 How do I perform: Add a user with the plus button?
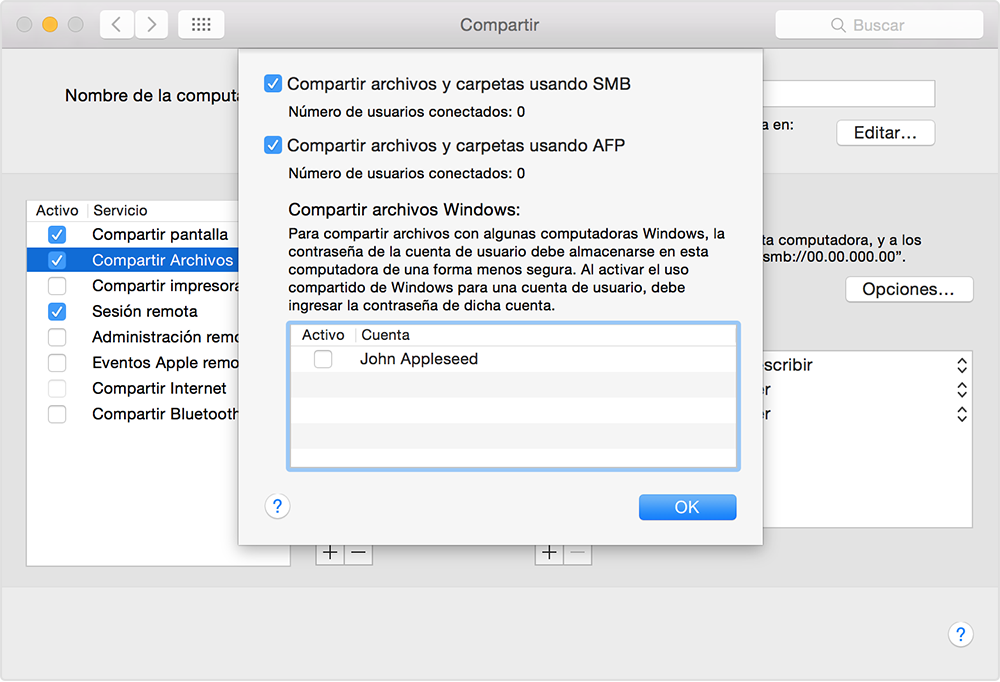(x=549, y=552)
